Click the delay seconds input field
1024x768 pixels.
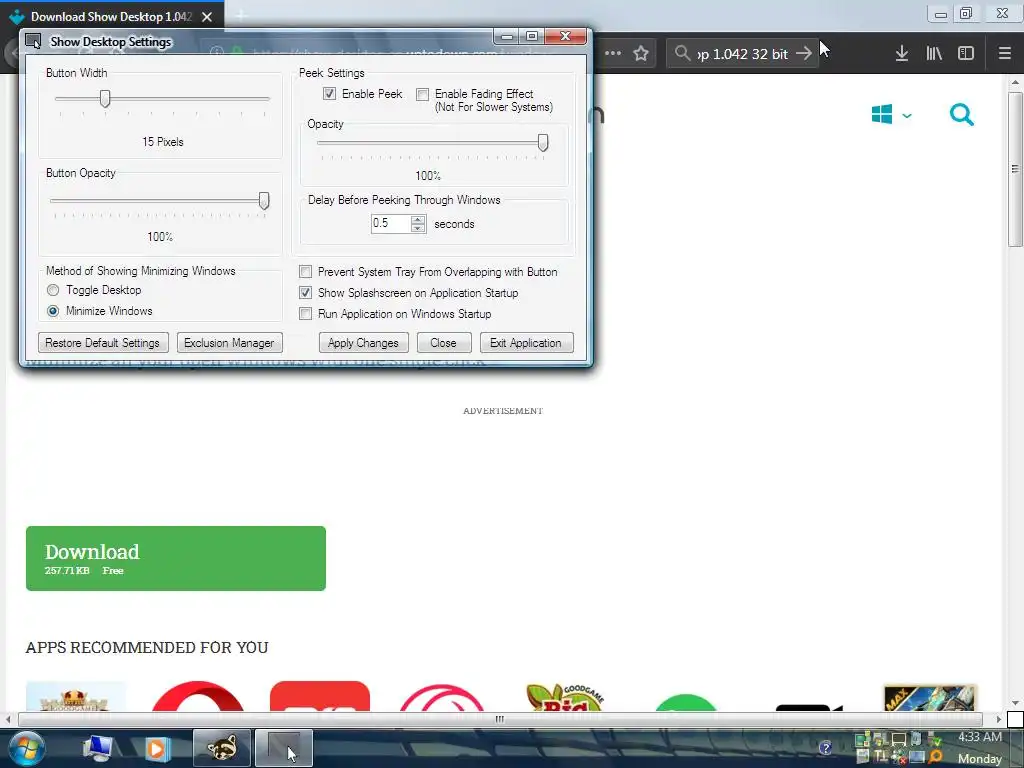391,223
